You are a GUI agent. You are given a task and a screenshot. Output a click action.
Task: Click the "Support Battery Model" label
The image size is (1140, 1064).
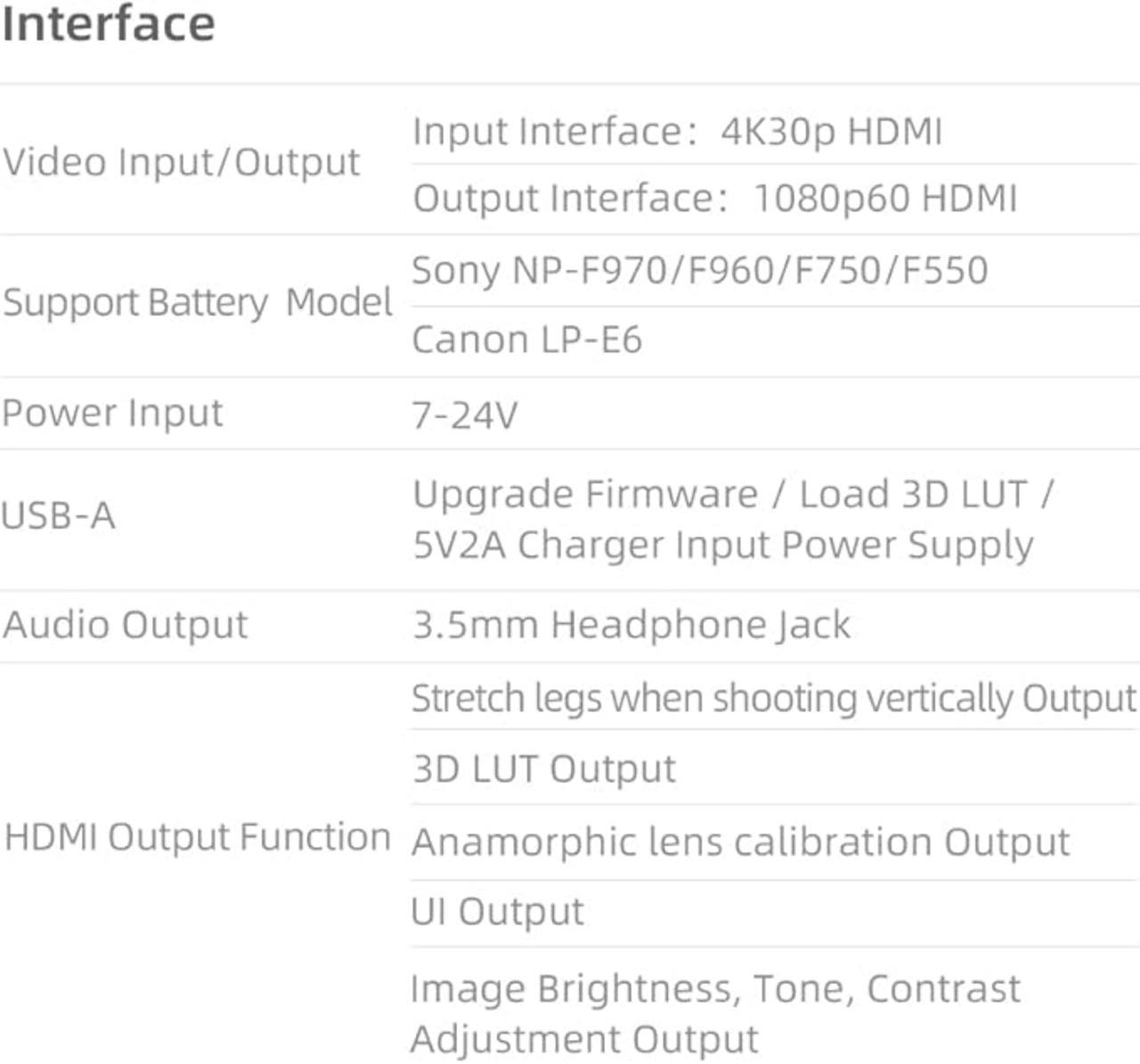click(x=197, y=303)
